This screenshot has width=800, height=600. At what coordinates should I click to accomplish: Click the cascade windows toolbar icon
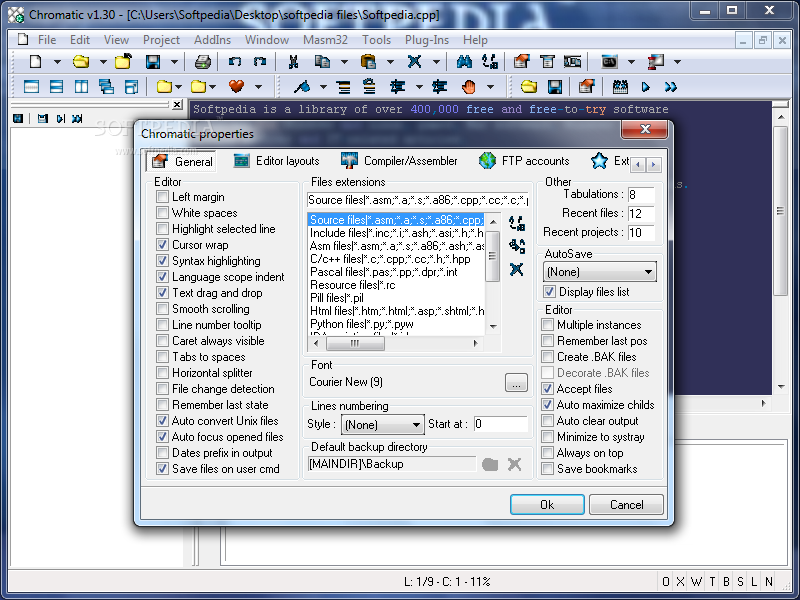click(x=106, y=87)
